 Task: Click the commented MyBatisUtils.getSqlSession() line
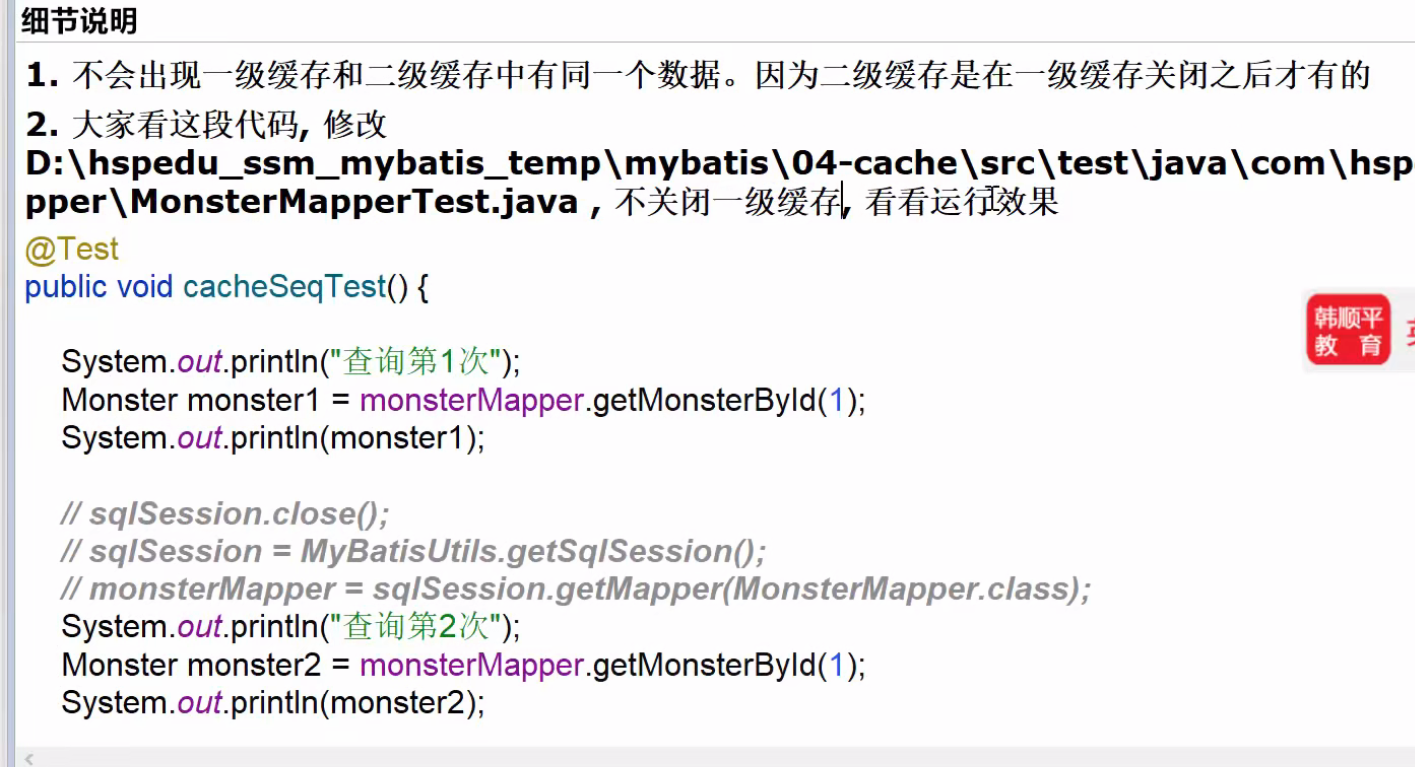[414, 551]
